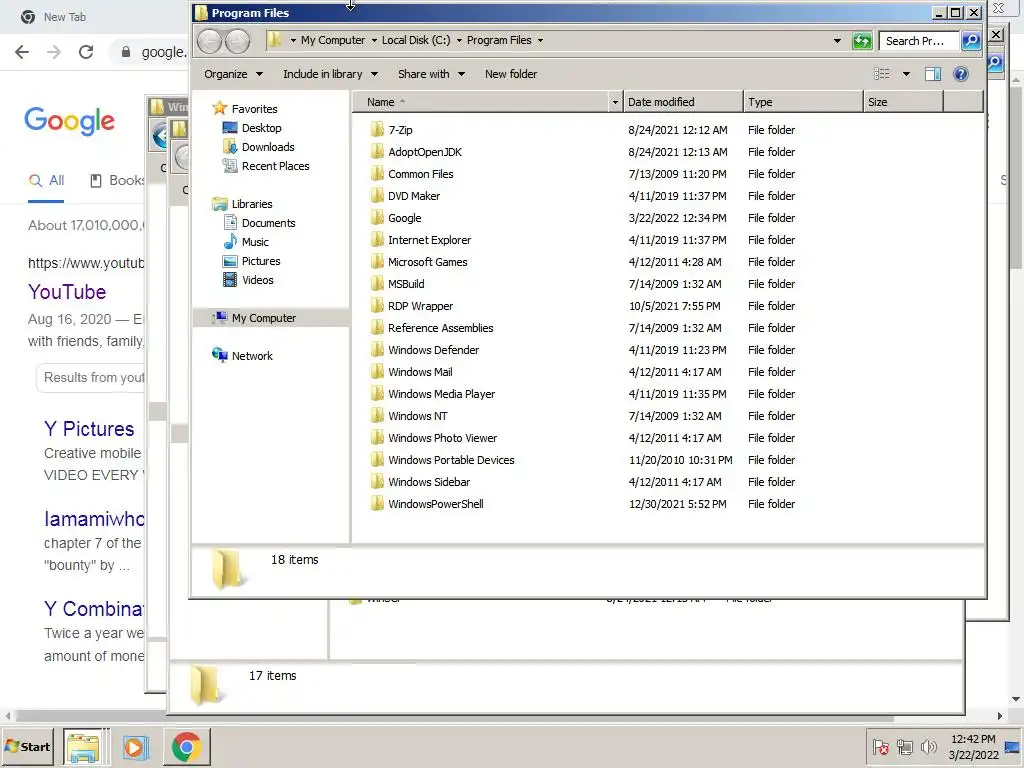Sort by the Name column

click(x=481, y=102)
